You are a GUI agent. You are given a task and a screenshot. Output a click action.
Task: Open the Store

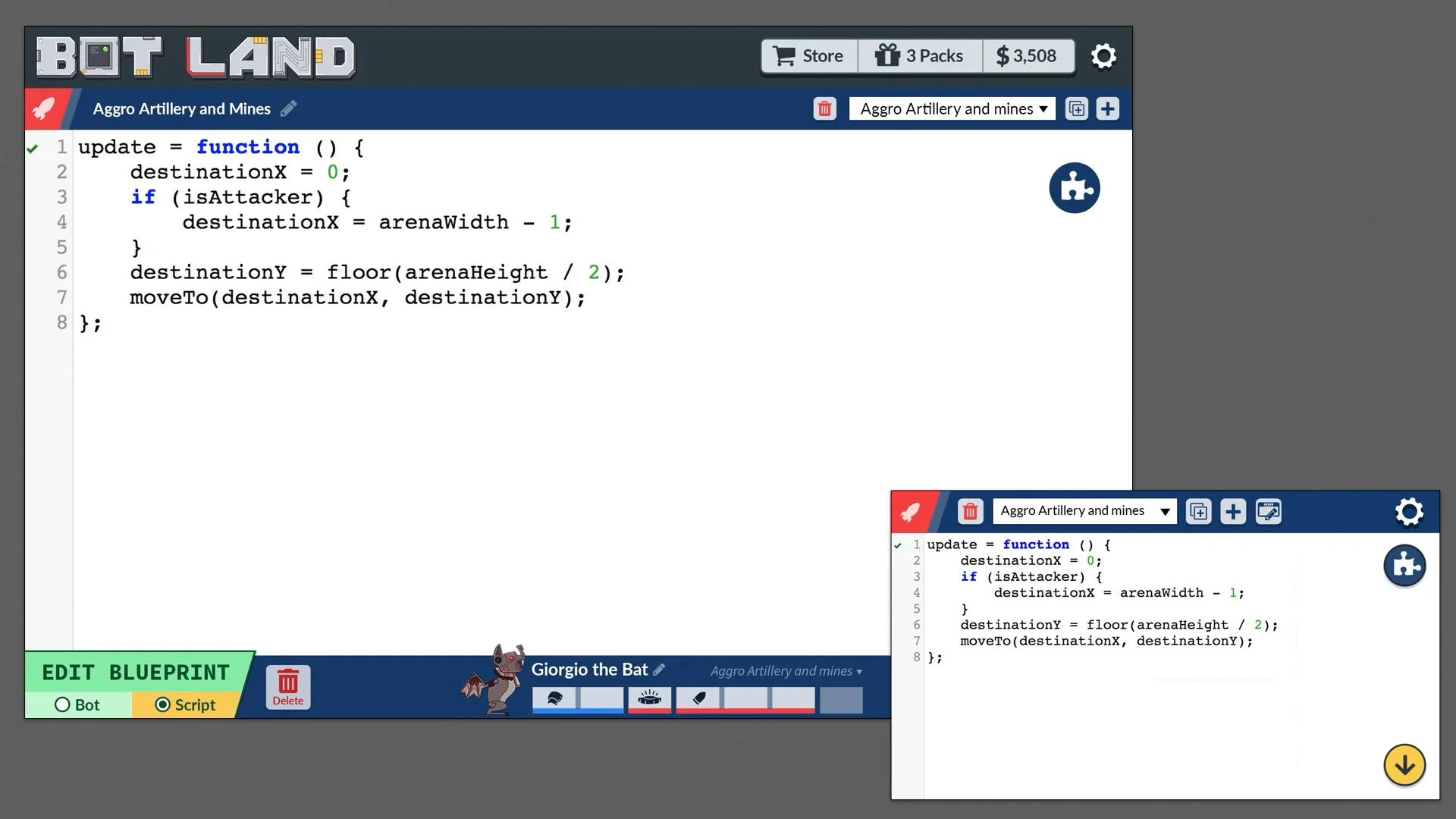(808, 56)
